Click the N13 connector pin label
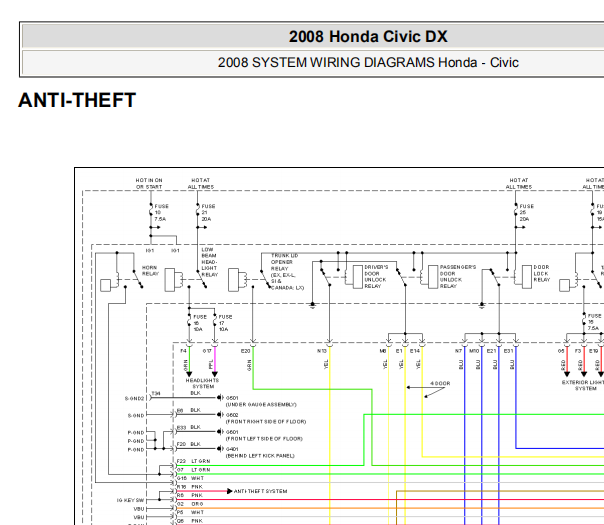The image size is (604, 525). pos(322,351)
